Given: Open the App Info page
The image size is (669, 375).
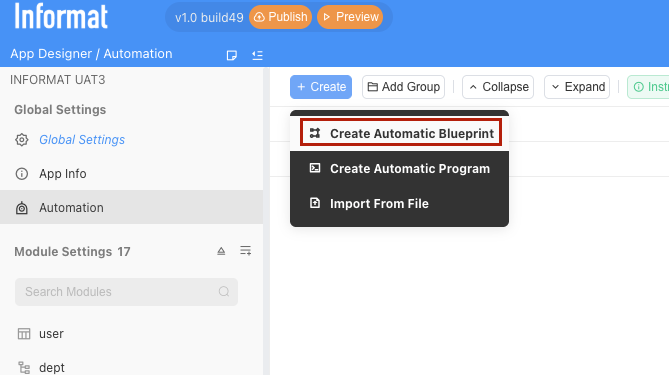Looking at the screenshot, I should pyautogui.click(x=63, y=174).
